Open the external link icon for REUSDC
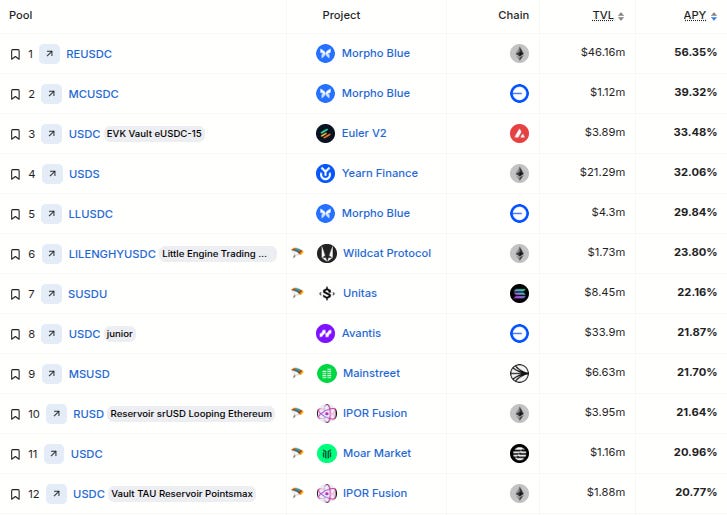Screen dimensions: 727x515 [49, 54]
